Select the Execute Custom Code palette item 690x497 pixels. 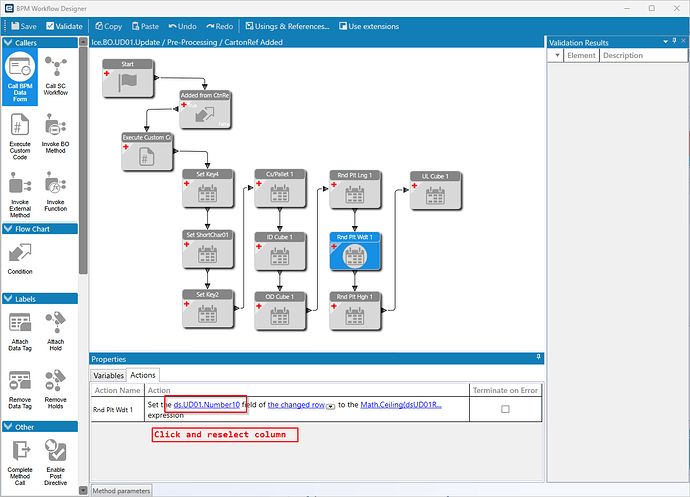20,136
